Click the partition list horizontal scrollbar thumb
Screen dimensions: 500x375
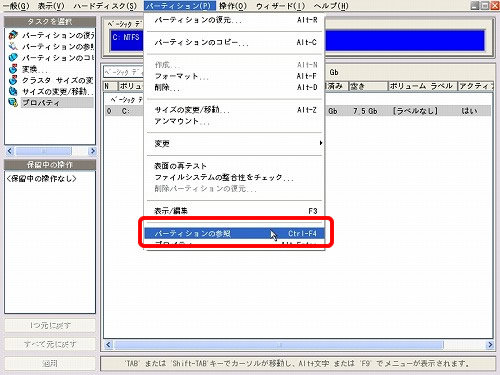279,345
